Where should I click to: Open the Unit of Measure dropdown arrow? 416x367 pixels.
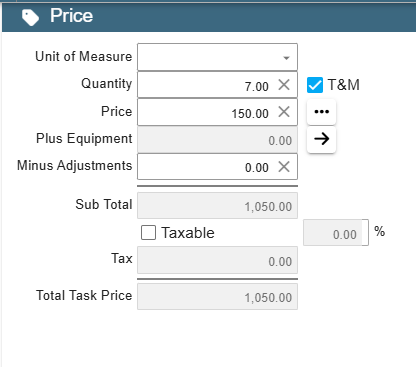286,58
